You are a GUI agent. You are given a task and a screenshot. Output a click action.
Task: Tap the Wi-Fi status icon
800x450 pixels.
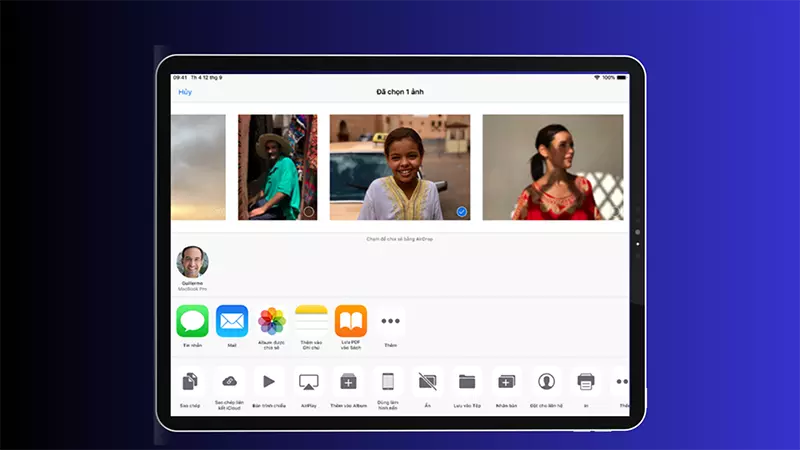point(596,78)
